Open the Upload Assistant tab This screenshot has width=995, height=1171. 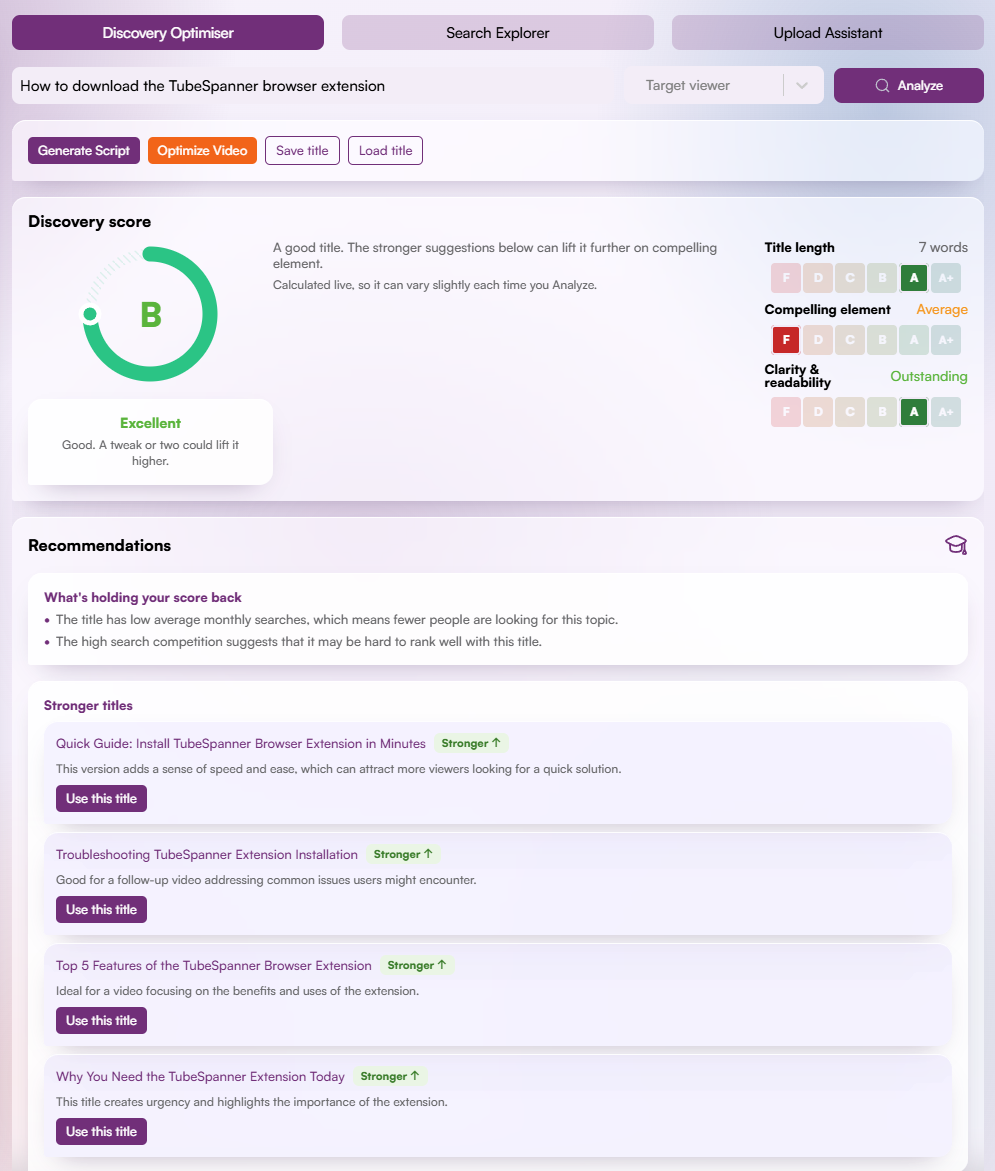coord(828,33)
